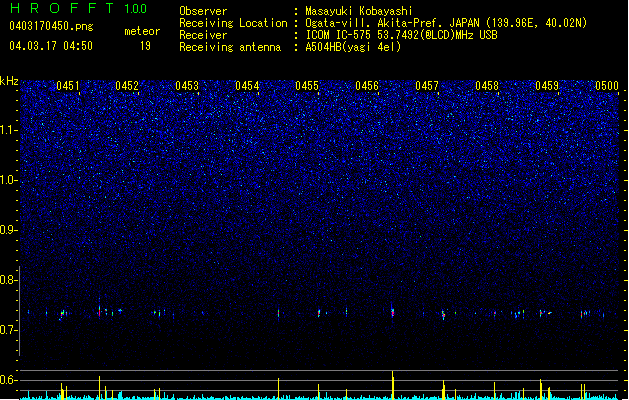The image size is (629, 400).
Task: Click the 0452 time marker
Action: click(x=127, y=86)
